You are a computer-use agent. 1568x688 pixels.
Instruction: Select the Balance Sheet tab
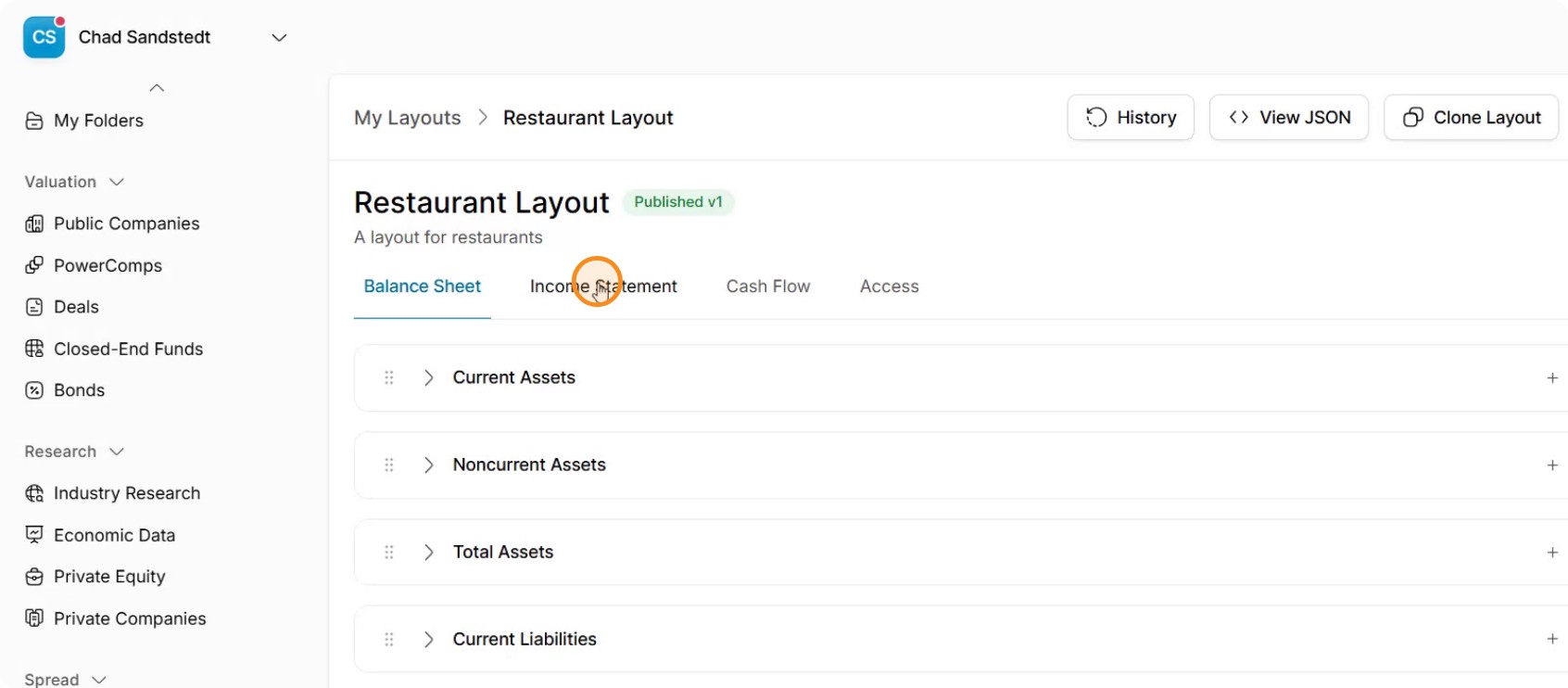422,287
